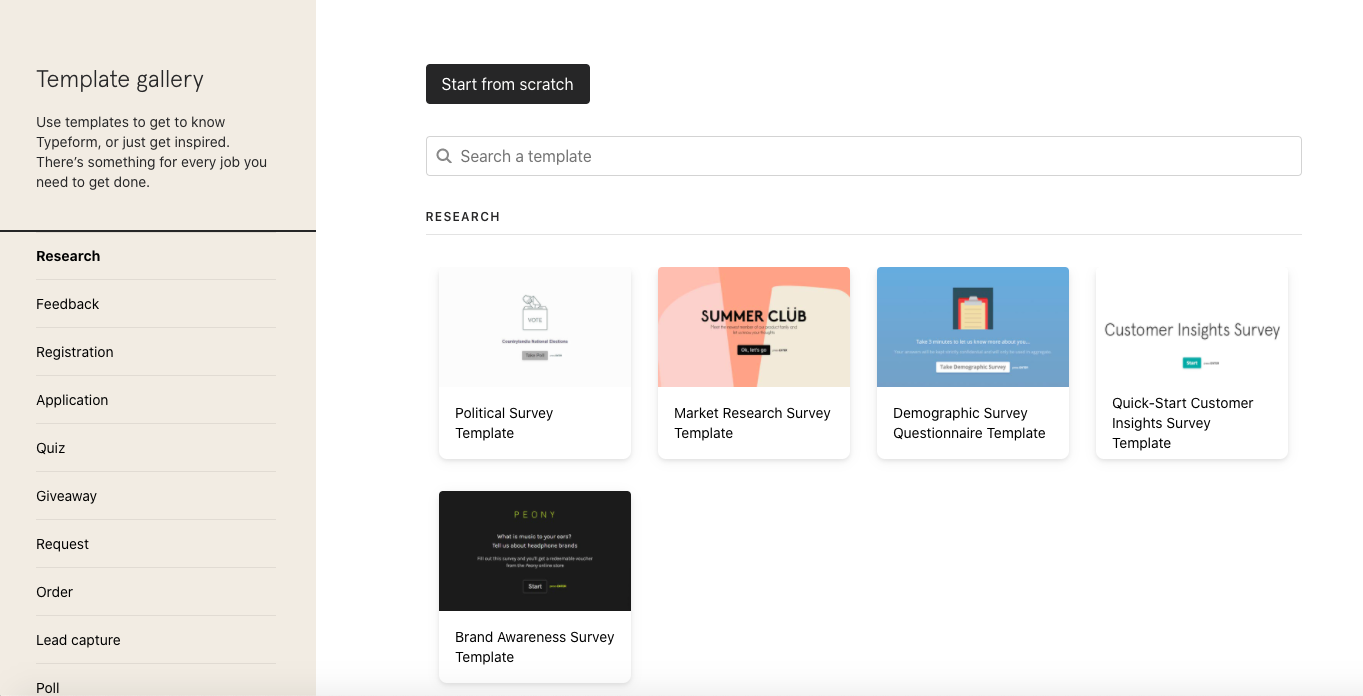Select the Request category

point(63,544)
